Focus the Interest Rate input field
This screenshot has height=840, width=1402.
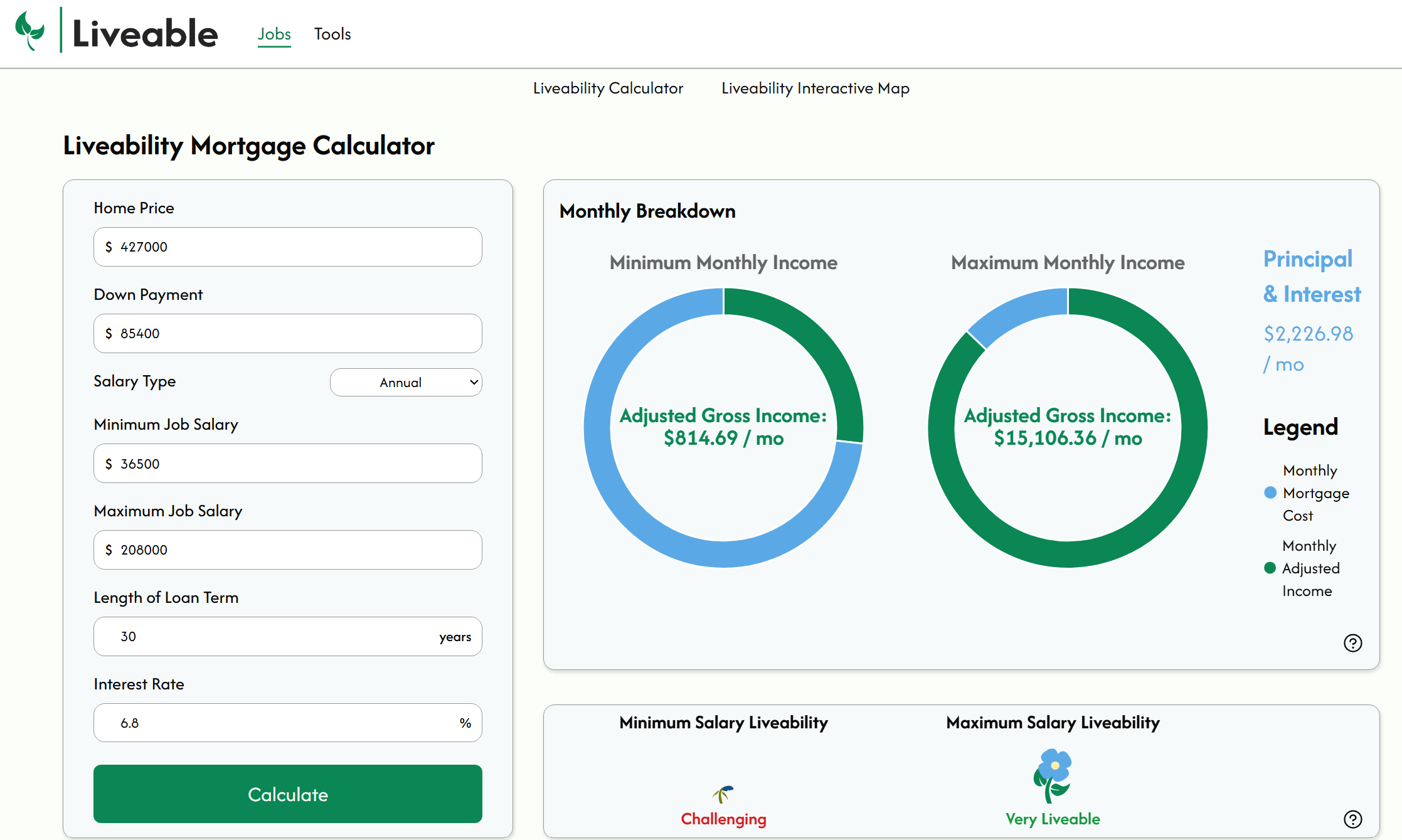(x=288, y=723)
